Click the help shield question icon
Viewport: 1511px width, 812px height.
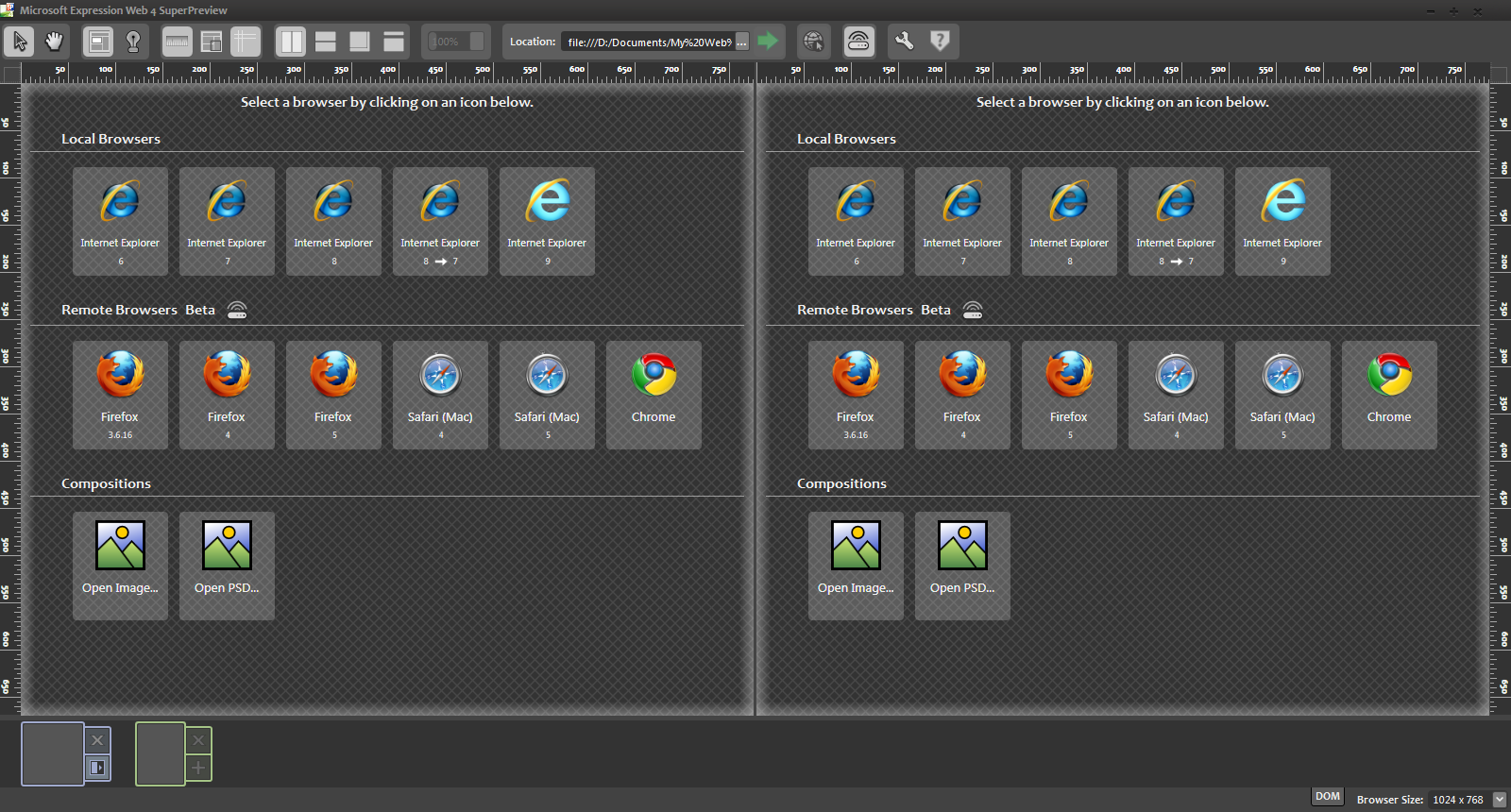(x=940, y=42)
